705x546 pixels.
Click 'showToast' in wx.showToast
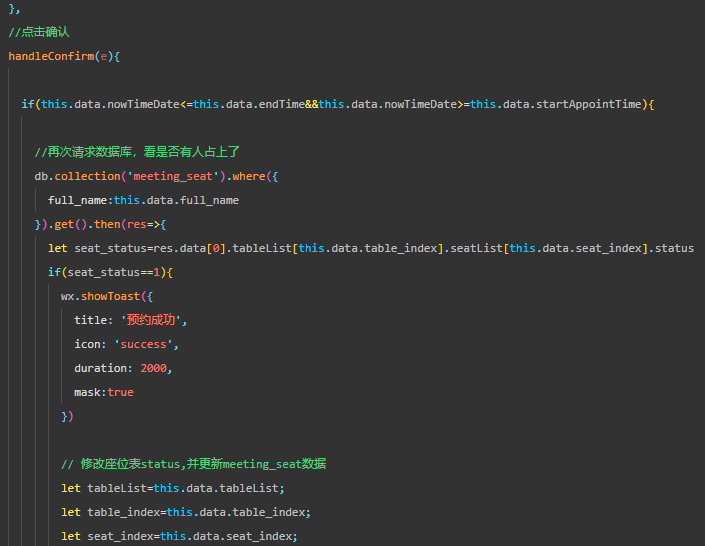click(111, 296)
